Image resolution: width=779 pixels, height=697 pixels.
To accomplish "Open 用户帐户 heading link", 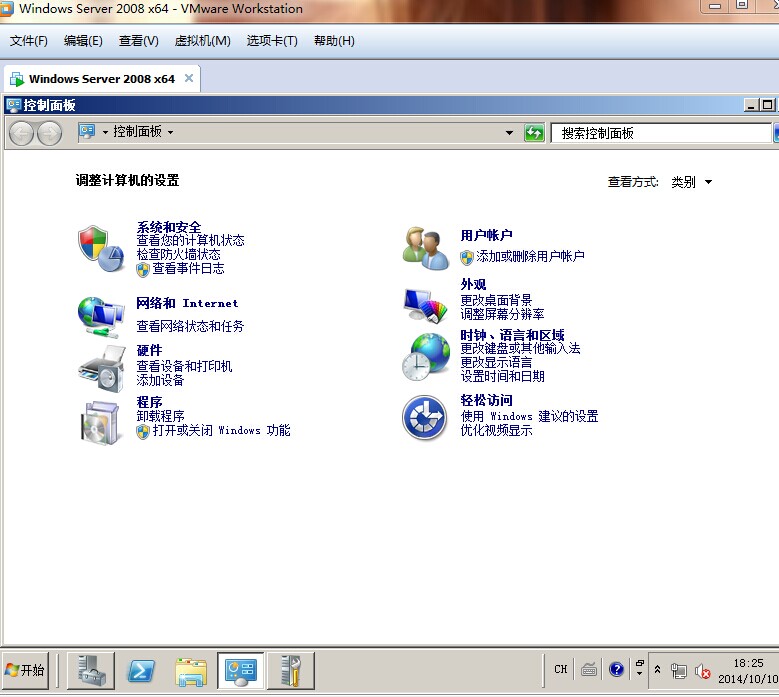I will [486, 235].
